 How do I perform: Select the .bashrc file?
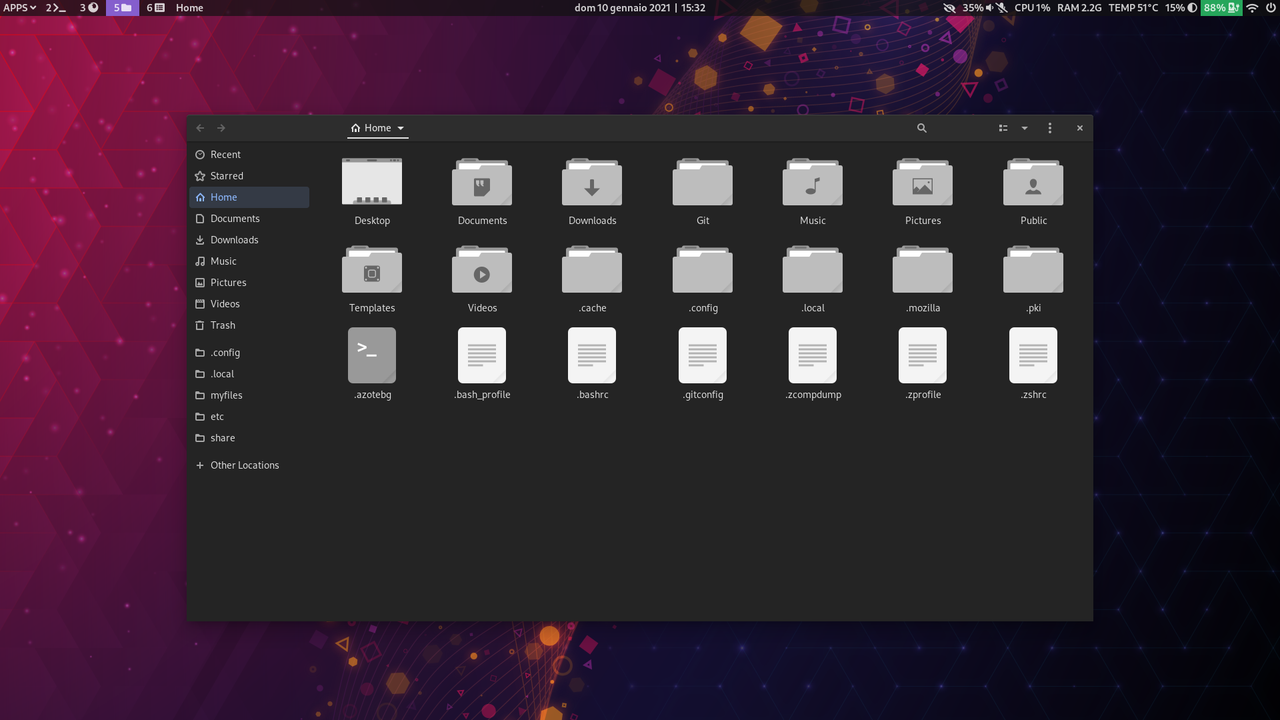(592, 355)
